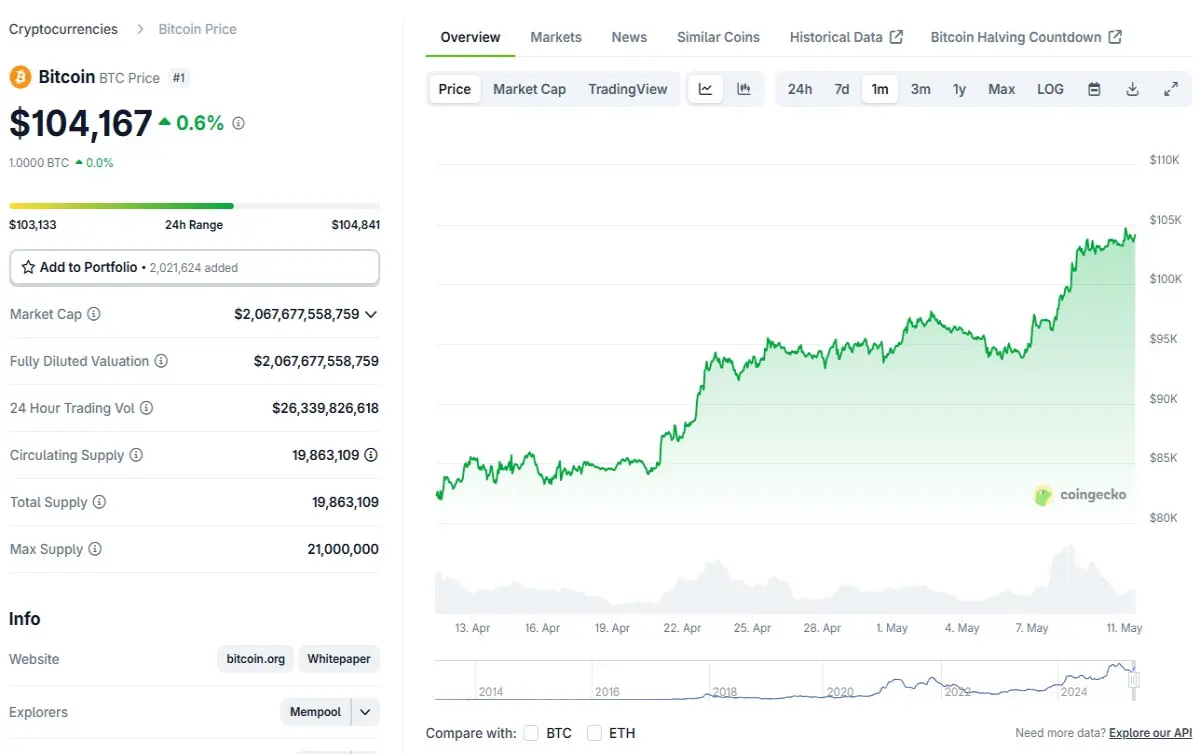Click the $104,167 price value

(x=81, y=123)
